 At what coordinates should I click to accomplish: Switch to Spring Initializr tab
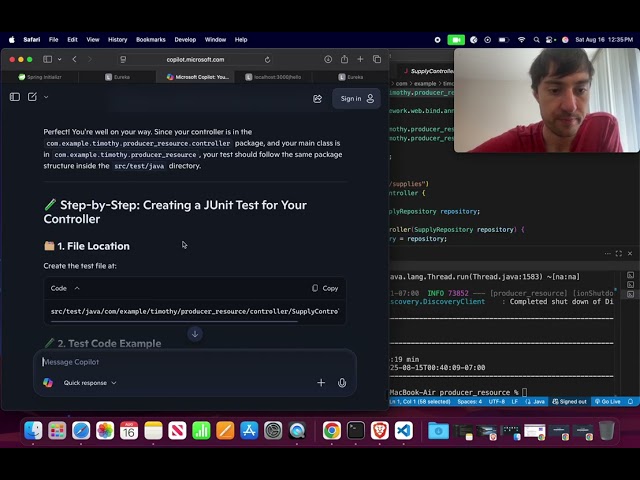[40, 77]
